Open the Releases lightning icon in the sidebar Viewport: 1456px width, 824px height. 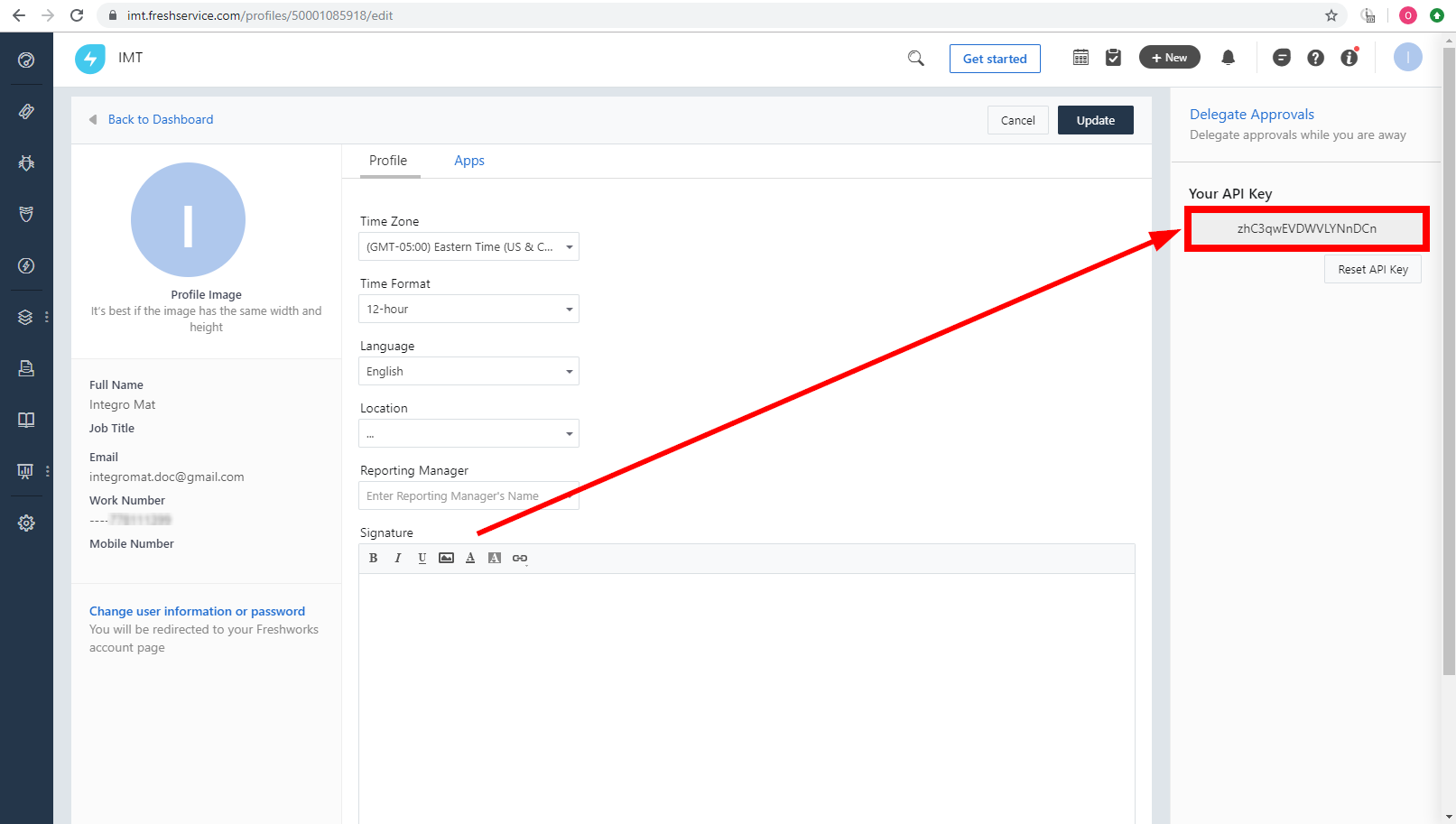click(26, 265)
